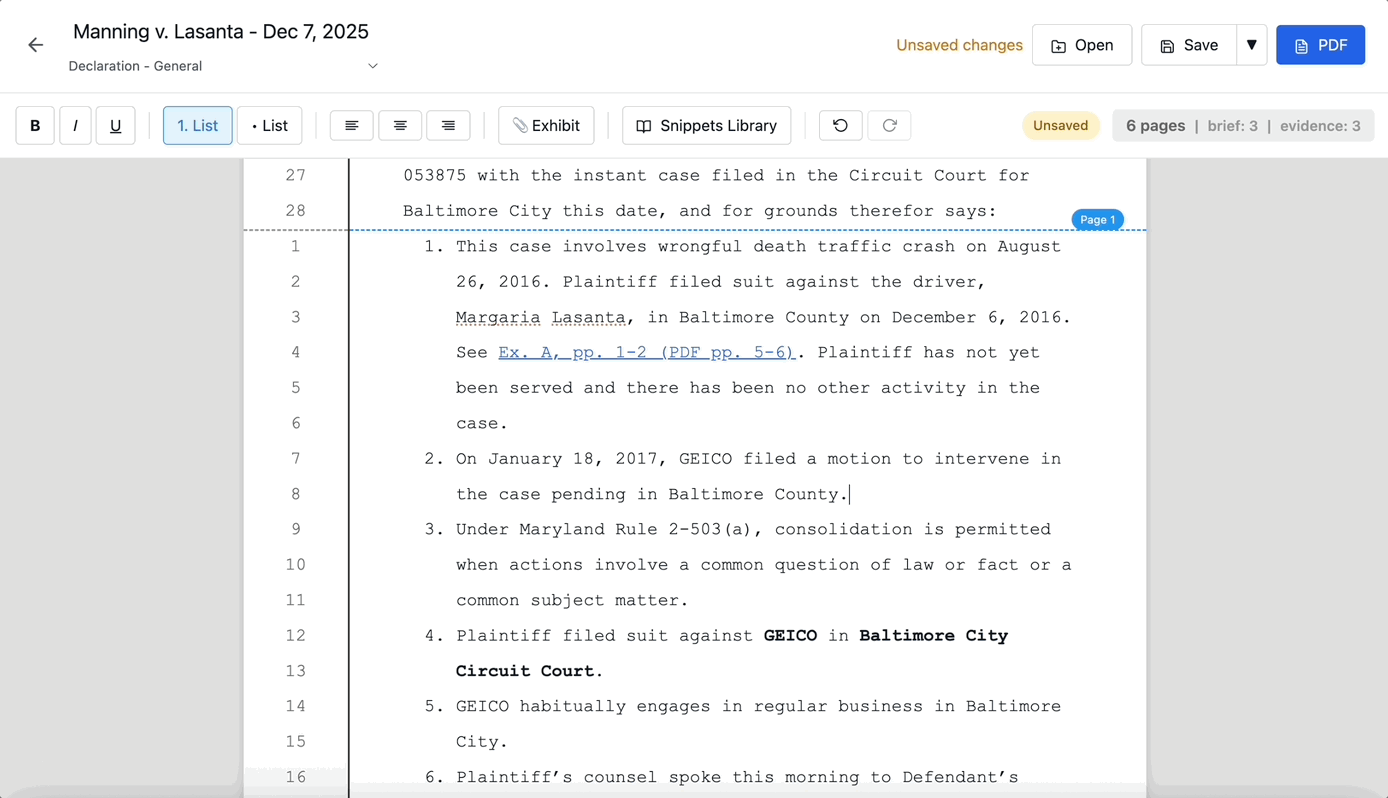Select the Exhibit menu item

[546, 125]
